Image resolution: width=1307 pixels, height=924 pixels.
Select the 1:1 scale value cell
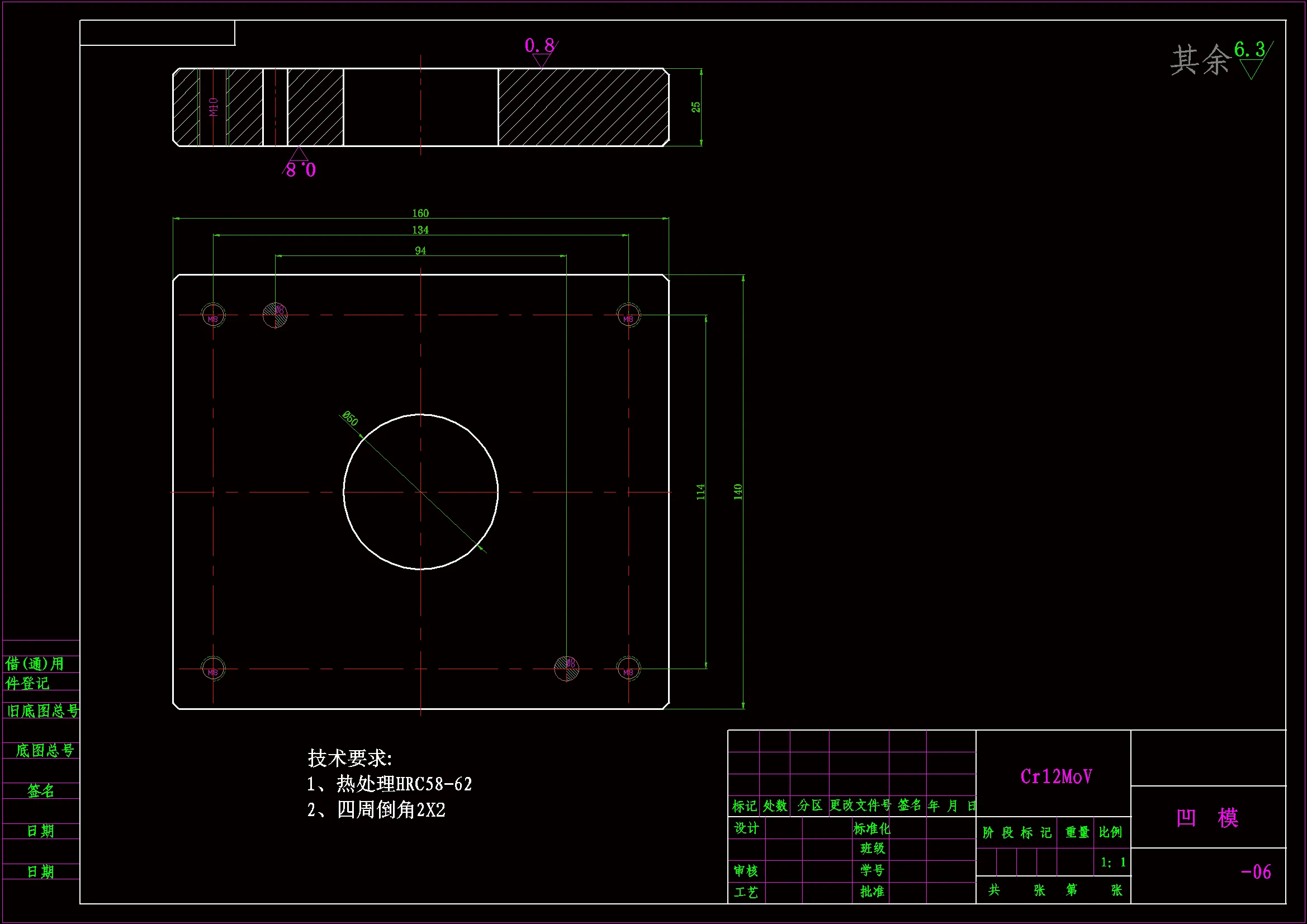tap(1112, 863)
